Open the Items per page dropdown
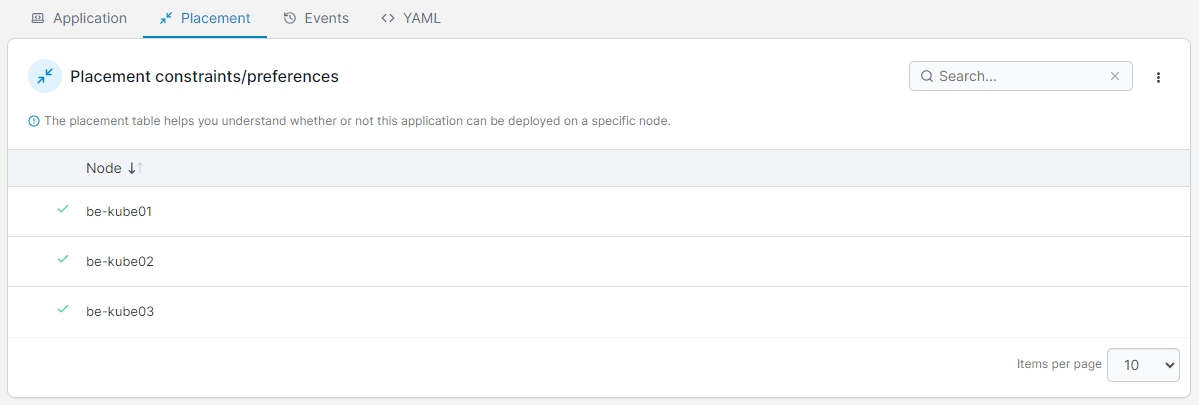Screen dimensions: 1199x405 coord(1143,365)
